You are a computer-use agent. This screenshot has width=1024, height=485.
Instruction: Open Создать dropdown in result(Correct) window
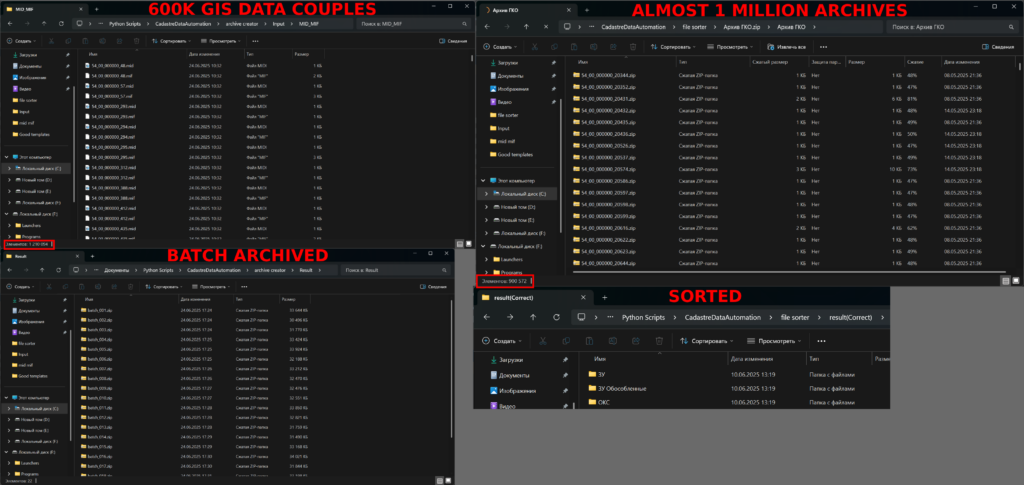pyautogui.click(x=501, y=341)
